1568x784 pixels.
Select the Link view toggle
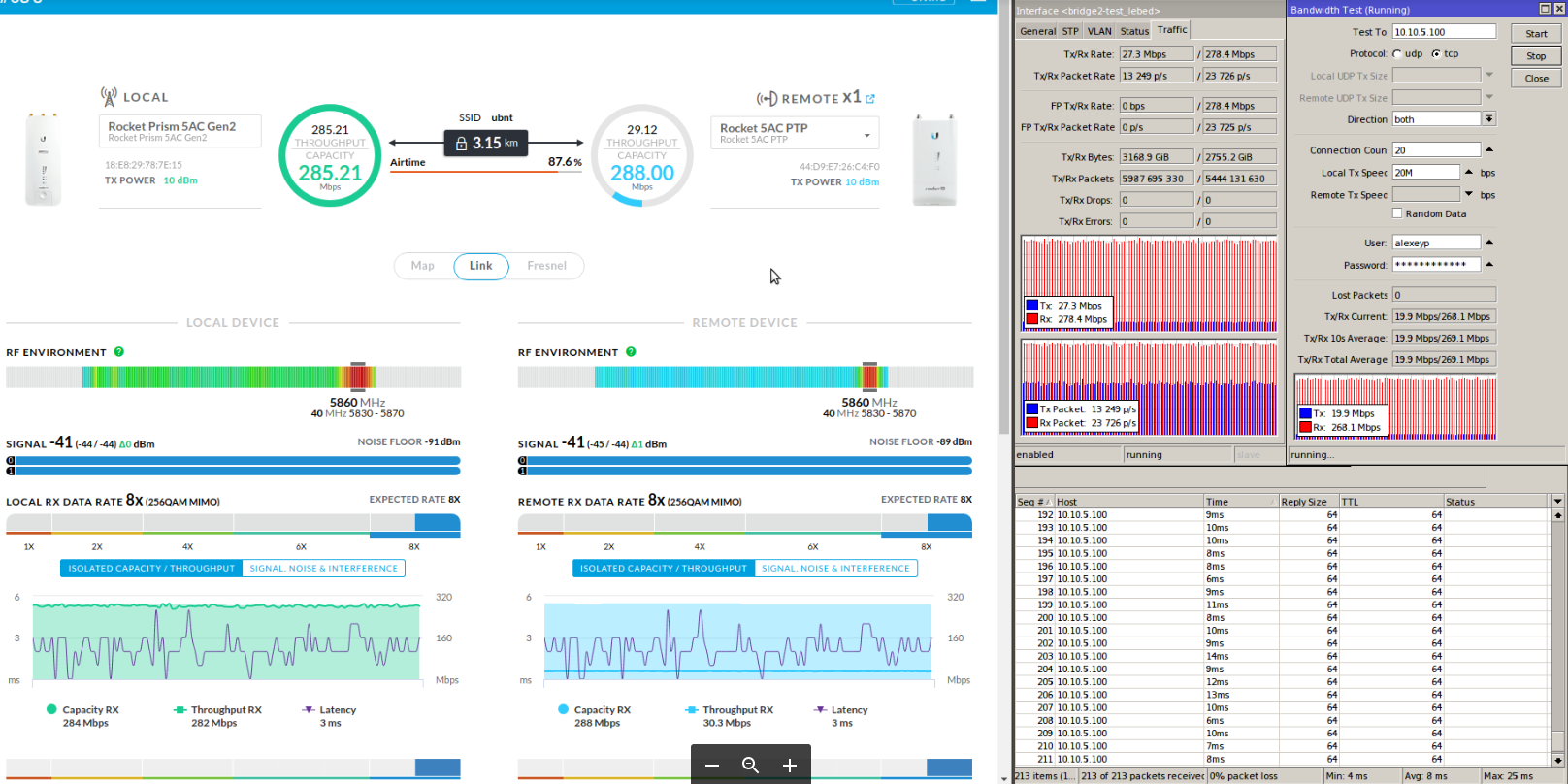(481, 266)
